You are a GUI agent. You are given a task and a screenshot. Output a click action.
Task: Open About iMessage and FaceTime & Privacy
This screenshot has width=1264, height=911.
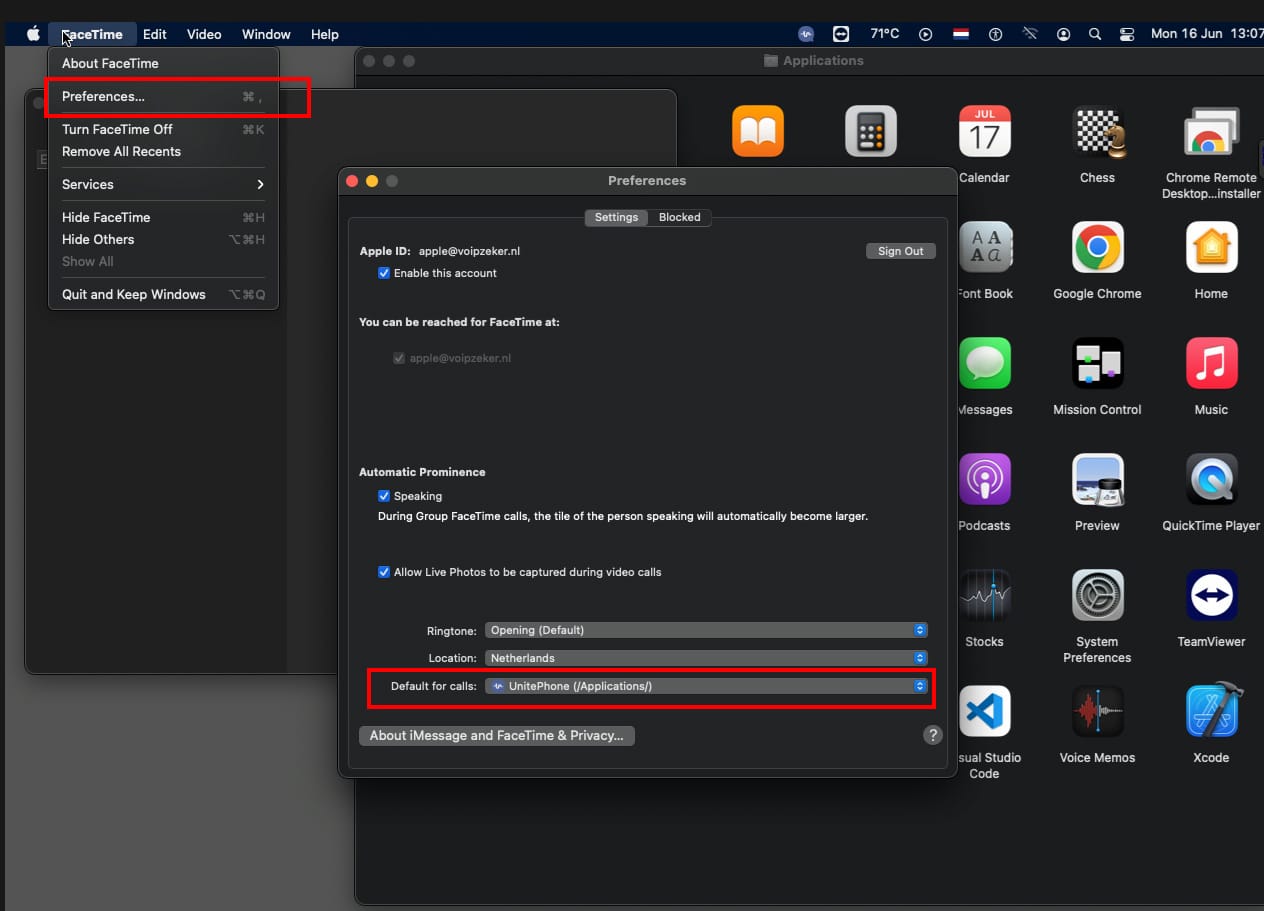click(x=497, y=735)
